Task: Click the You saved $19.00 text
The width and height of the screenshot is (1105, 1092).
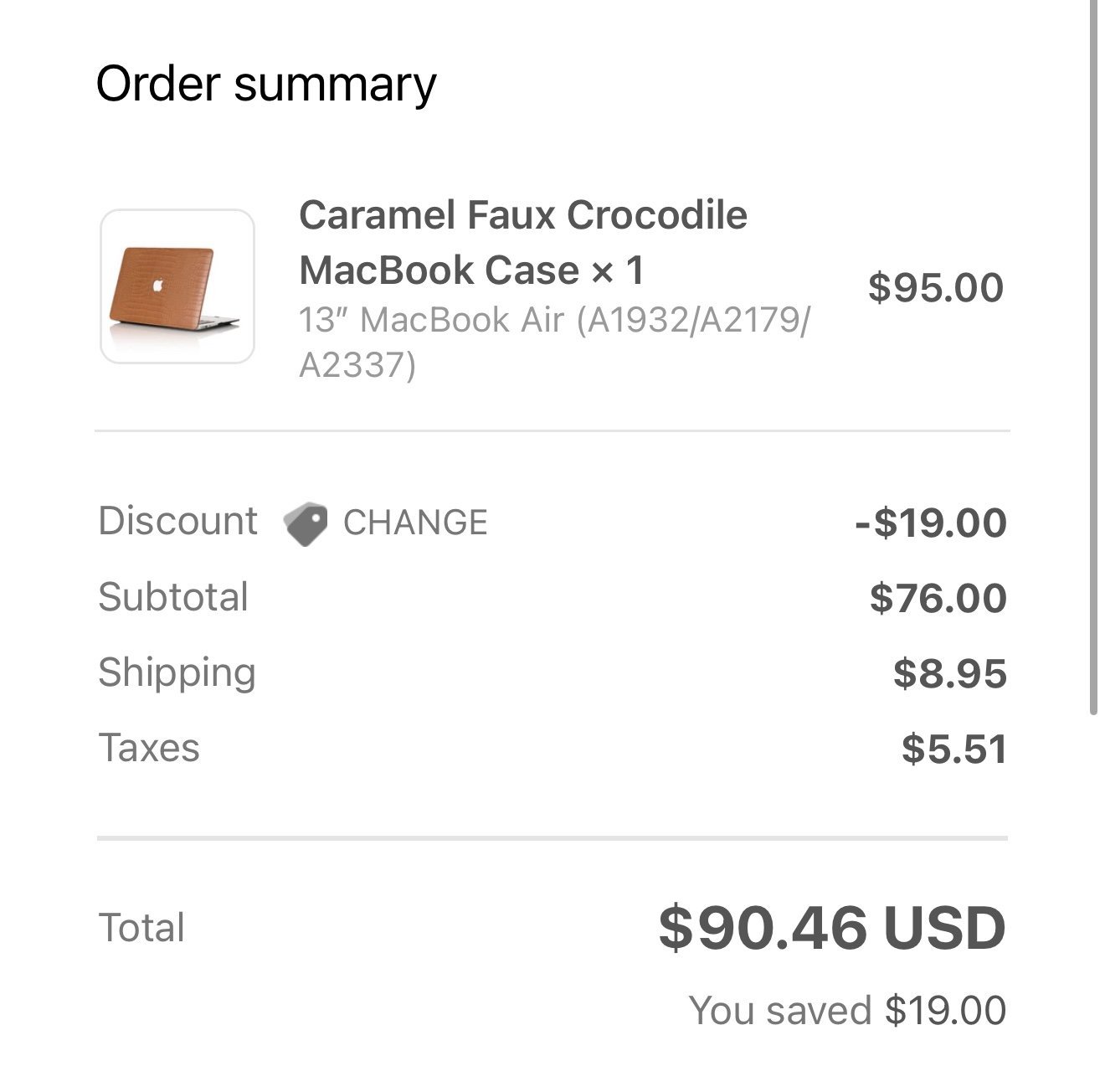Action: [x=847, y=1010]
